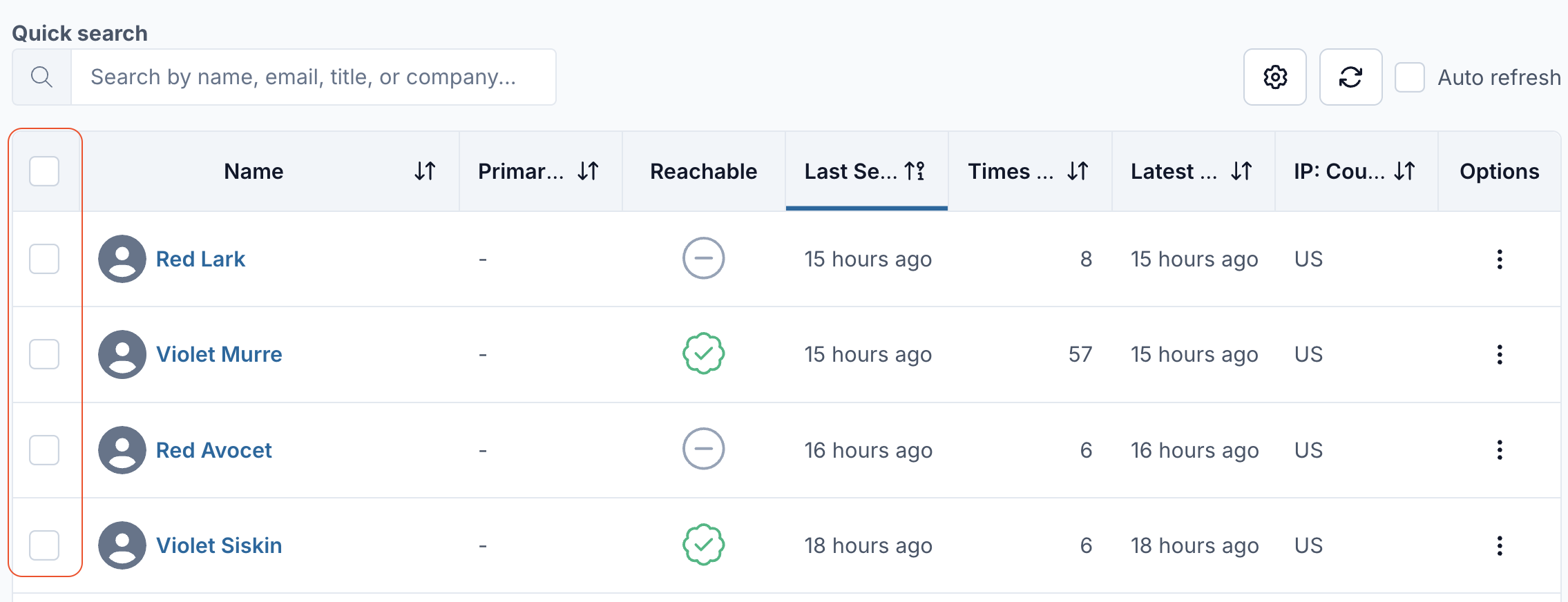This screenshot has height=602, width=1568.
Task: Select the Violet Siskin row checkbox
Action: pyautogui.click(x=44, y=545)
